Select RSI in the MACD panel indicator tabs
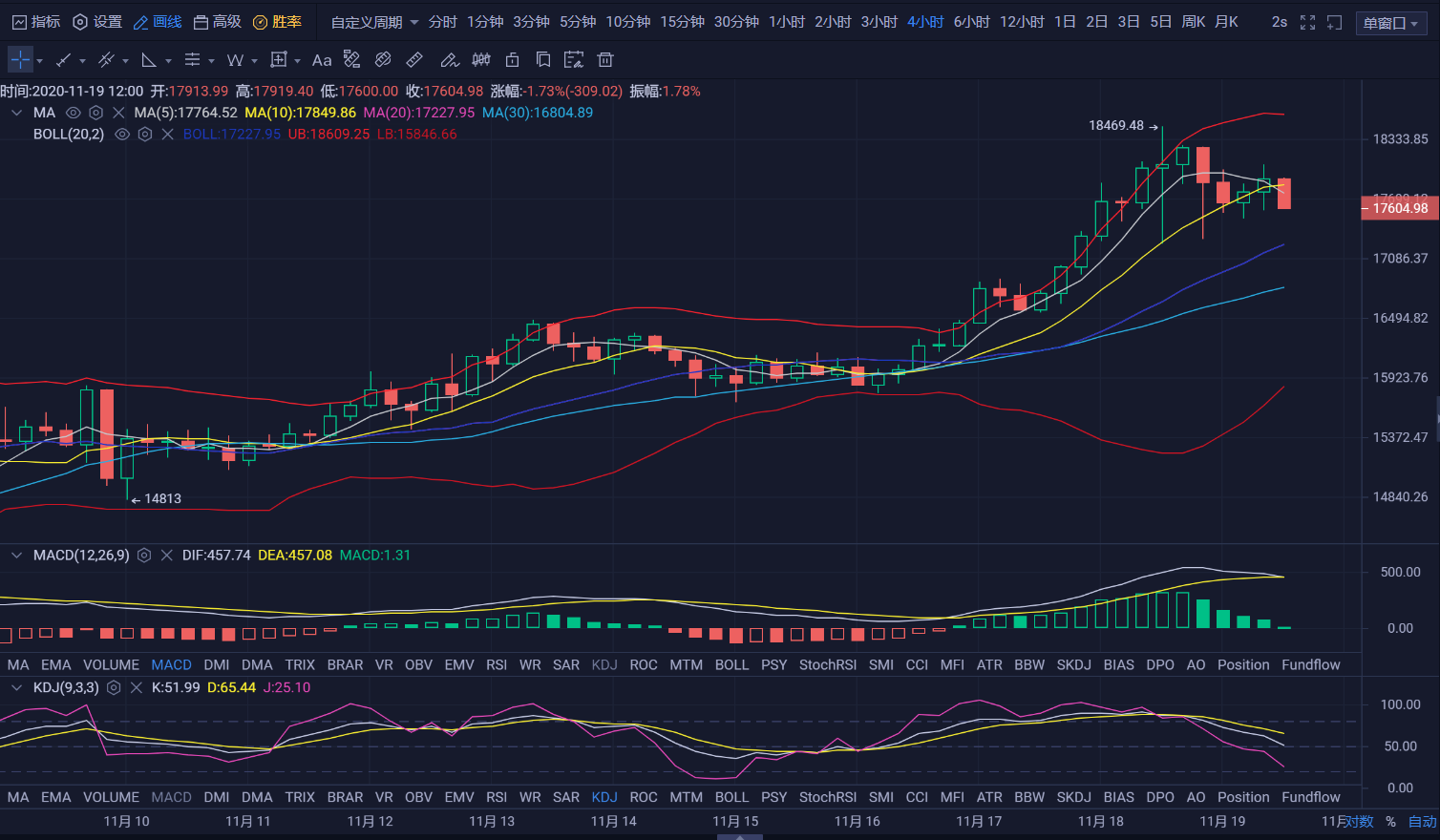 pos(496,665)
